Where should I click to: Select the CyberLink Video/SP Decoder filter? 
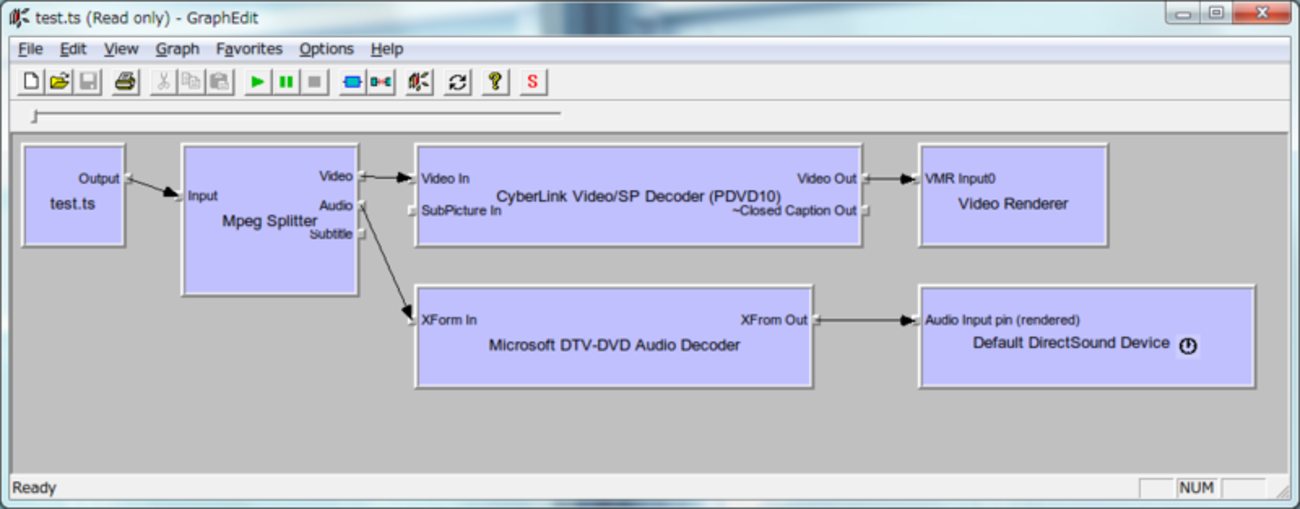(x=639, y=196)
